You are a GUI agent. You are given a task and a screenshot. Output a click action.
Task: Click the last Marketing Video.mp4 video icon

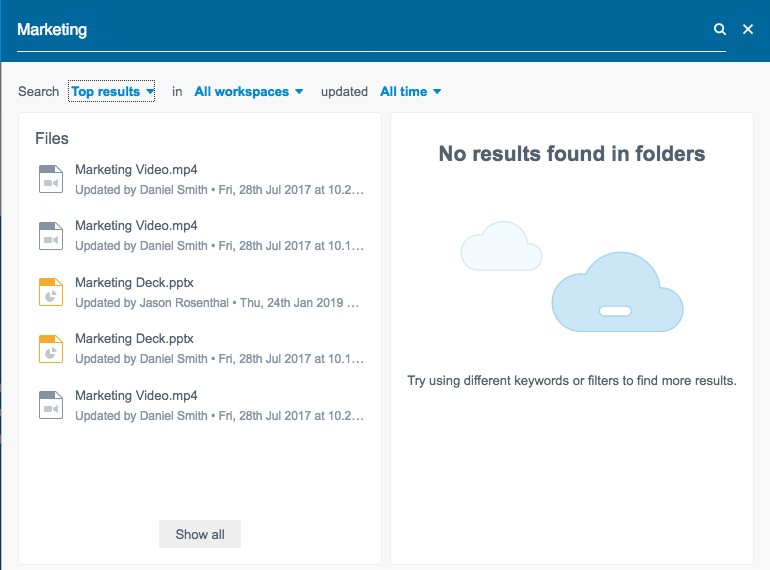[51, 405]
